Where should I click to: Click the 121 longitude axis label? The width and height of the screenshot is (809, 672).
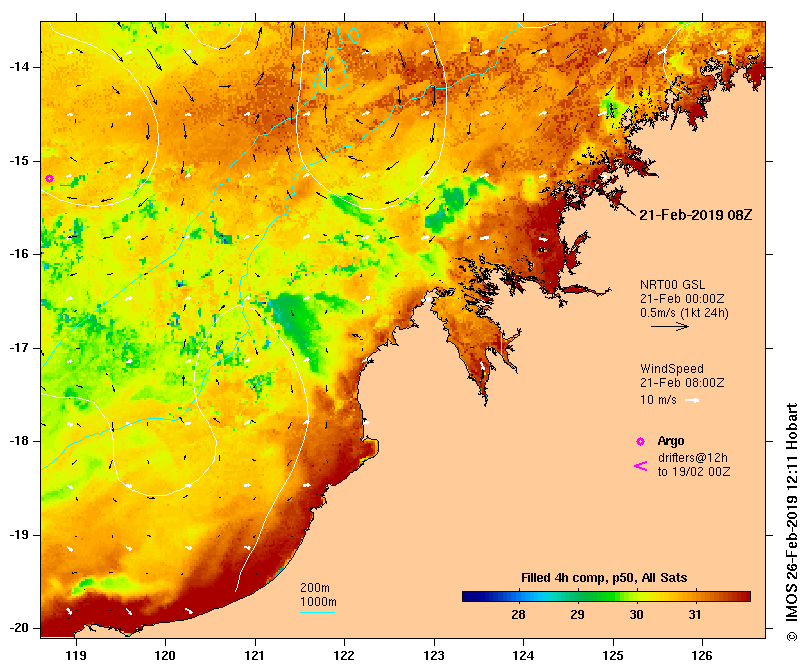[x=254, y=656]
